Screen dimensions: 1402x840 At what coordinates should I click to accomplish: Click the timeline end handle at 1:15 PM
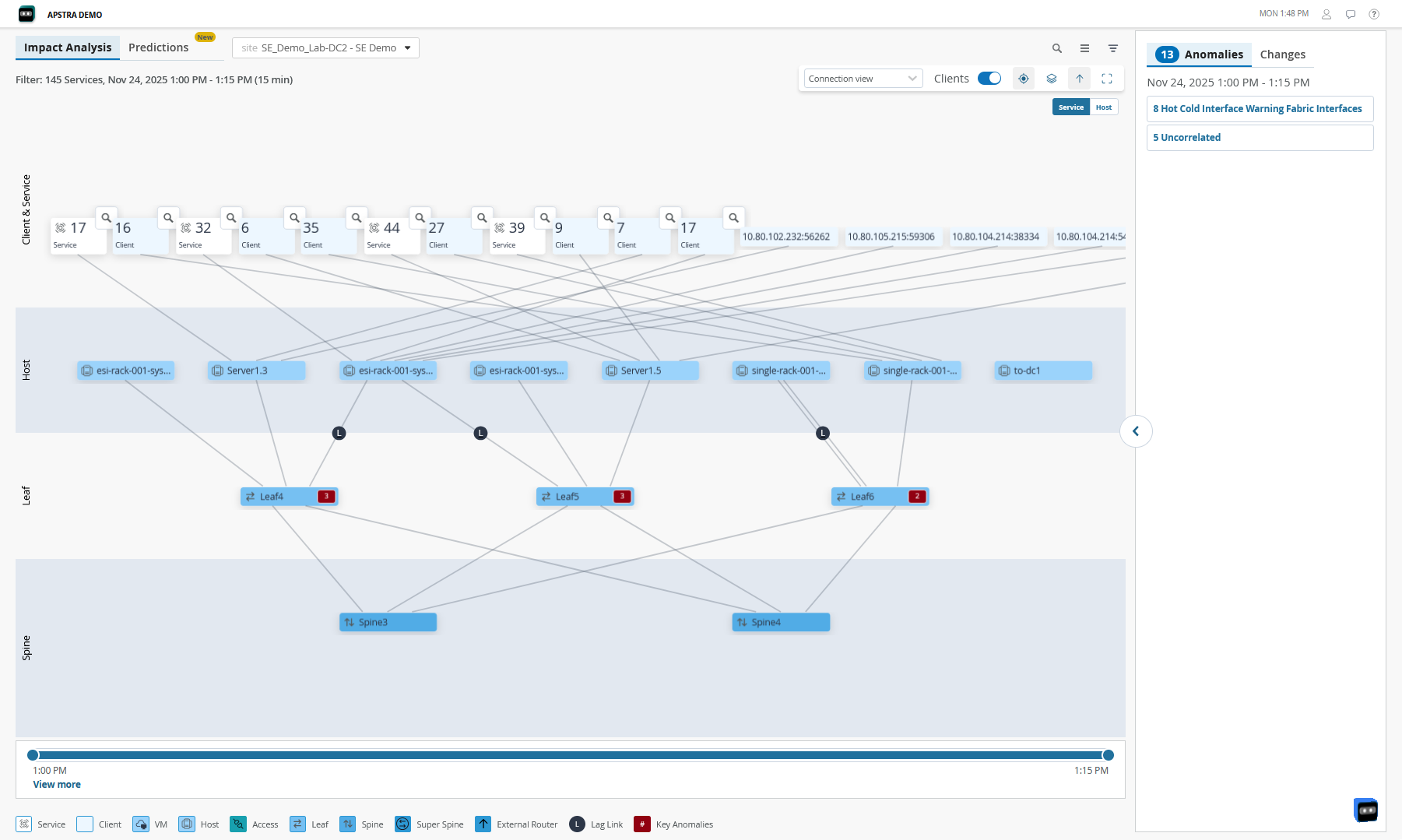pos(1109,755)
